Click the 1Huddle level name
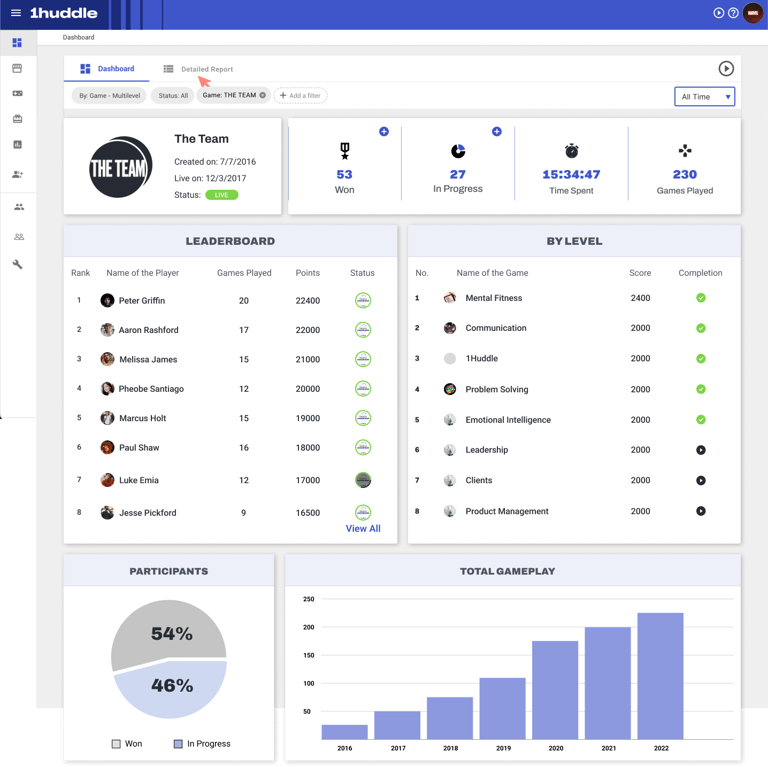Screen dimensions: 768x767 (481, 359)
